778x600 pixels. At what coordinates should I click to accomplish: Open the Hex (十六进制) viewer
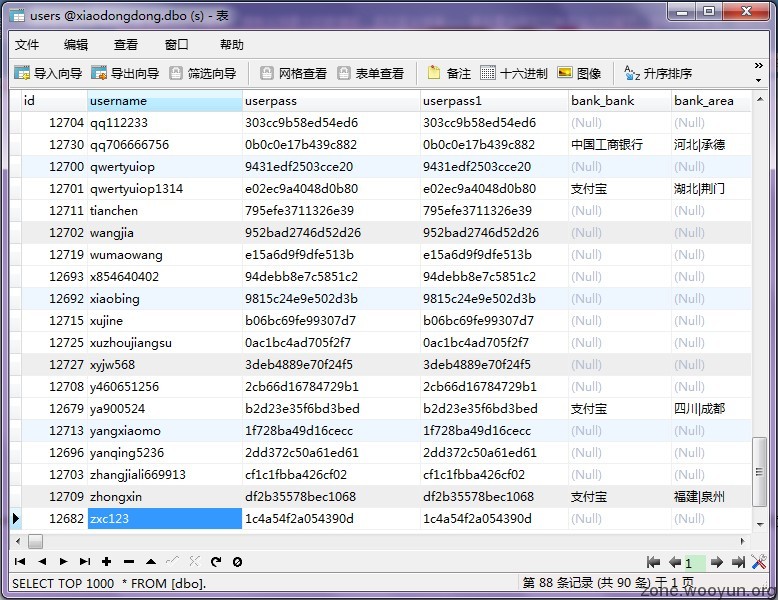pos(514,73)
